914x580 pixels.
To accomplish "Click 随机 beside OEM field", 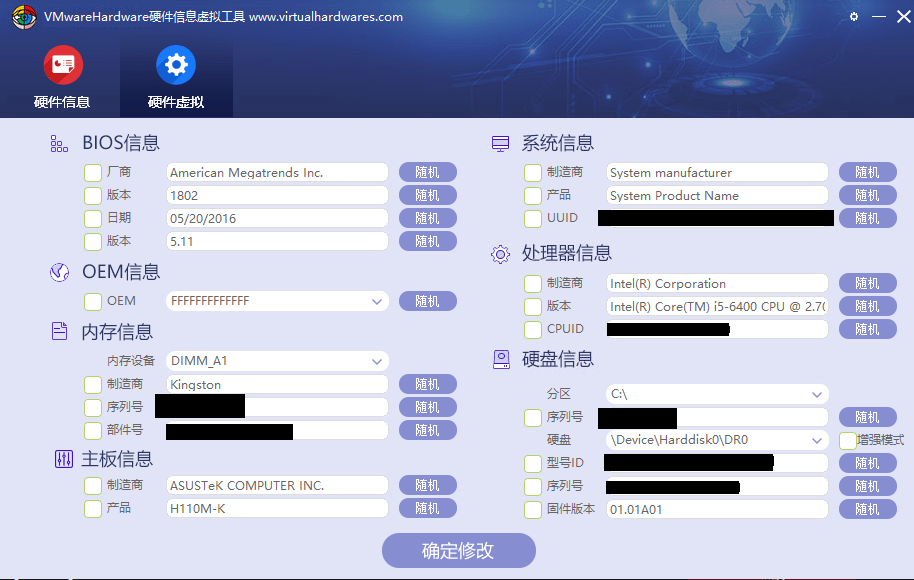I will [427, 301].
